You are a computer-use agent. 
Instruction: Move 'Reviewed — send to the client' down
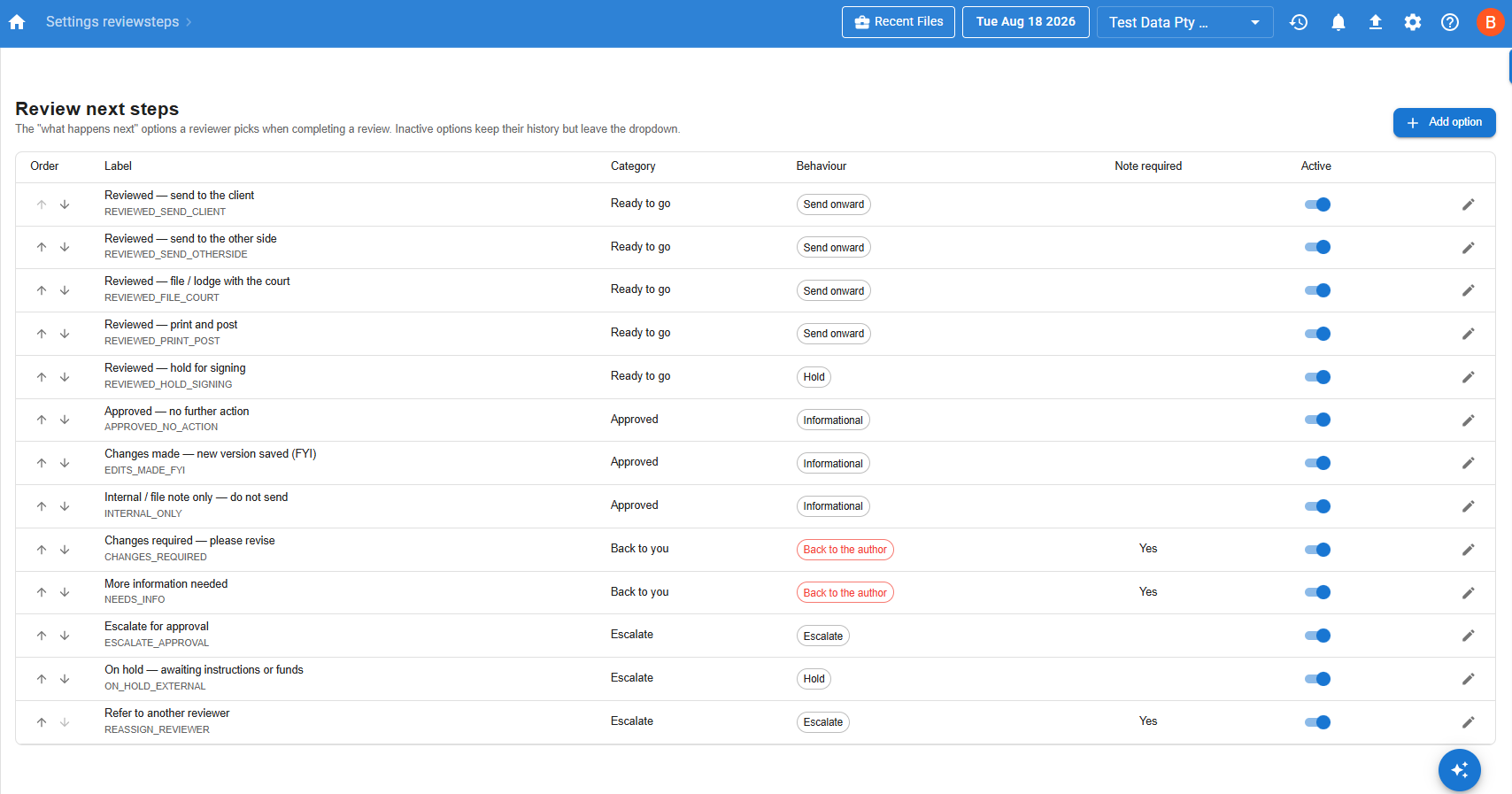point(65,204)
